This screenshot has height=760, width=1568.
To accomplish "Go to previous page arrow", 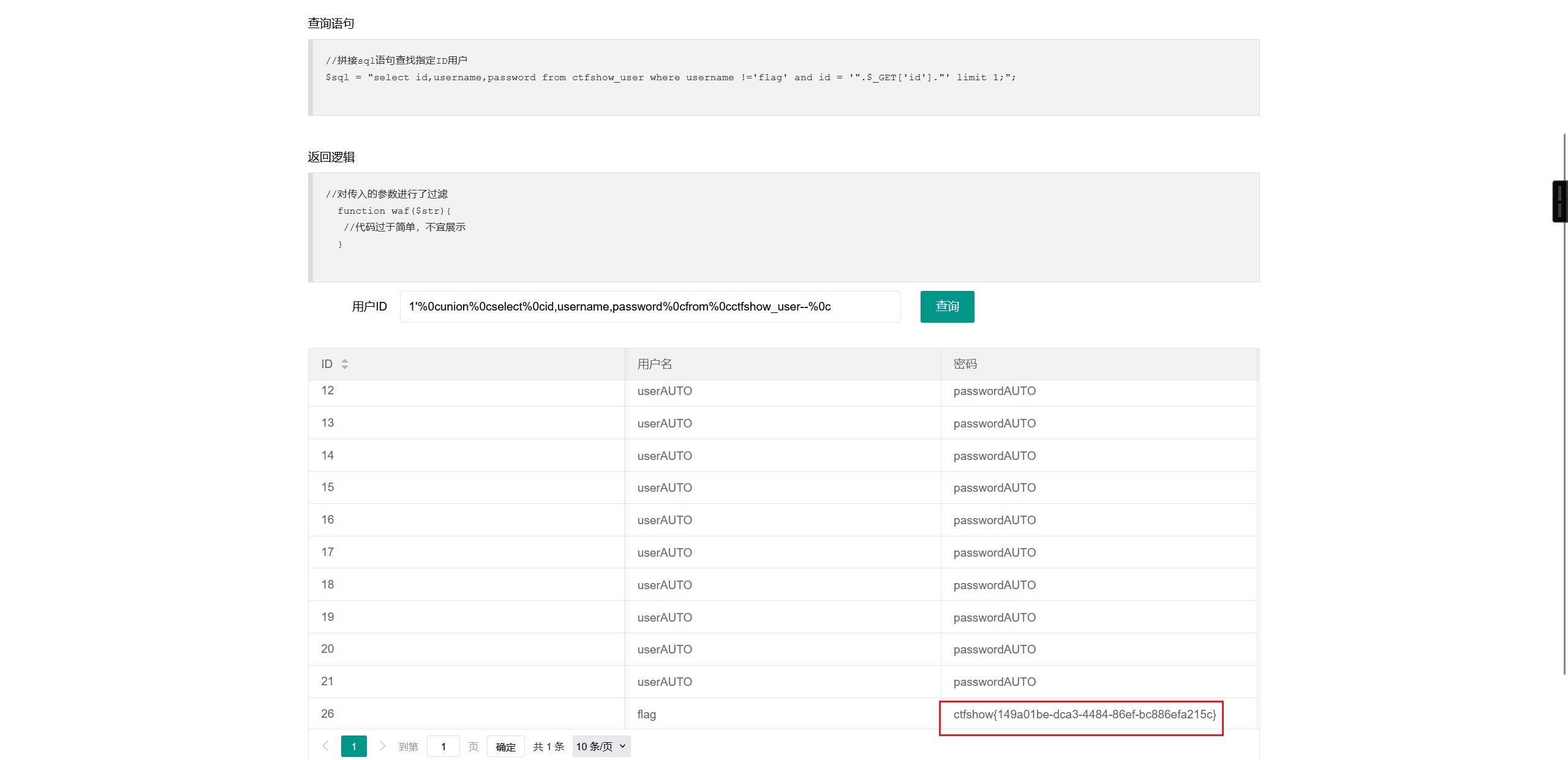I will (325, 746).
